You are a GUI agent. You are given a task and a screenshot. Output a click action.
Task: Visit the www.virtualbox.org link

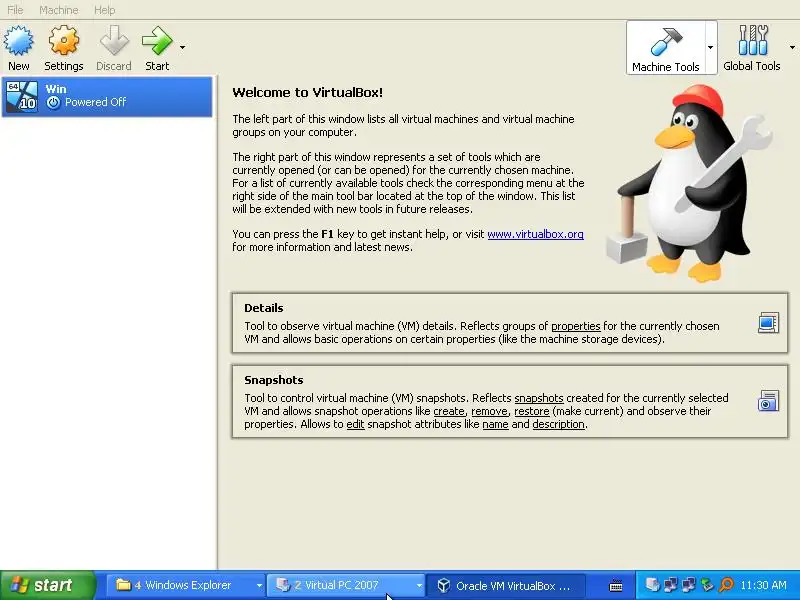(535, 234)
